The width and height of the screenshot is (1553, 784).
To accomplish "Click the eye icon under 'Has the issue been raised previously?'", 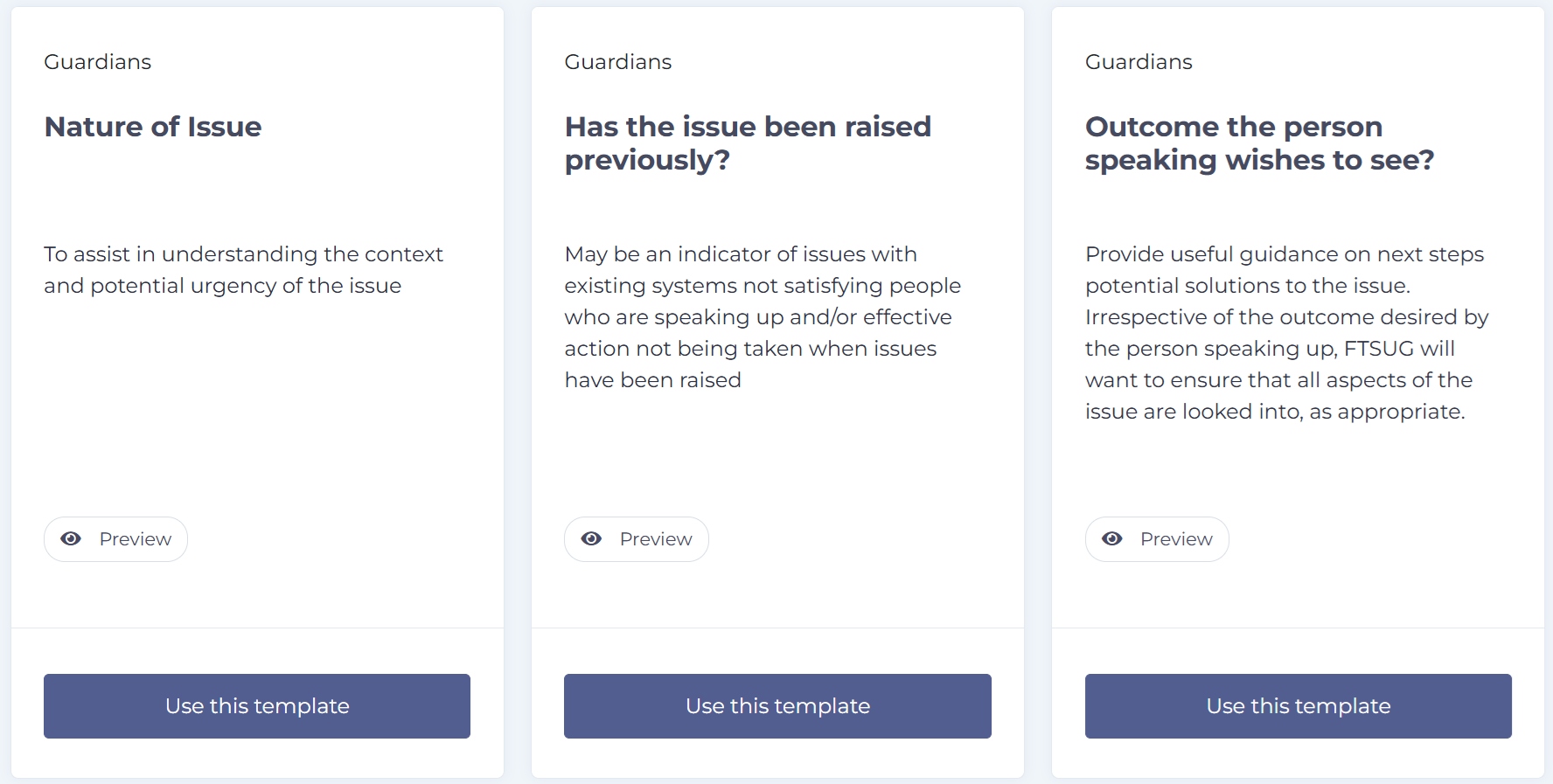I will coord(591,539).
